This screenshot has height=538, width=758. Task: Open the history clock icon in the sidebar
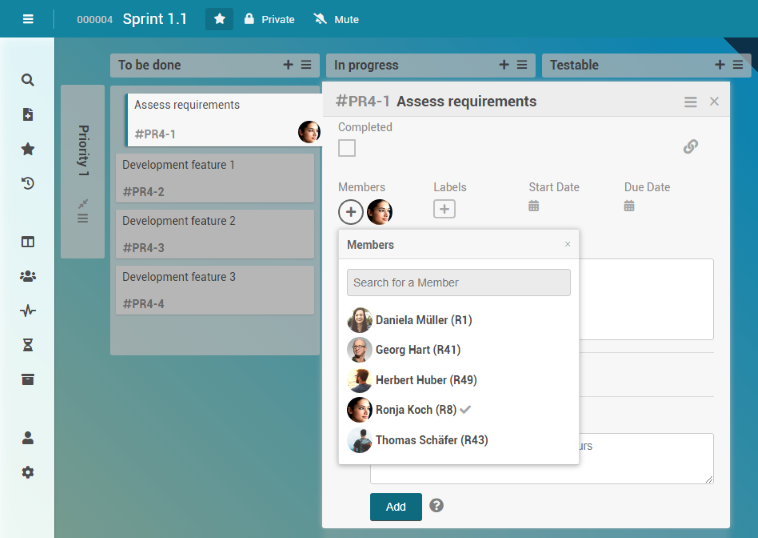[28, 183]
